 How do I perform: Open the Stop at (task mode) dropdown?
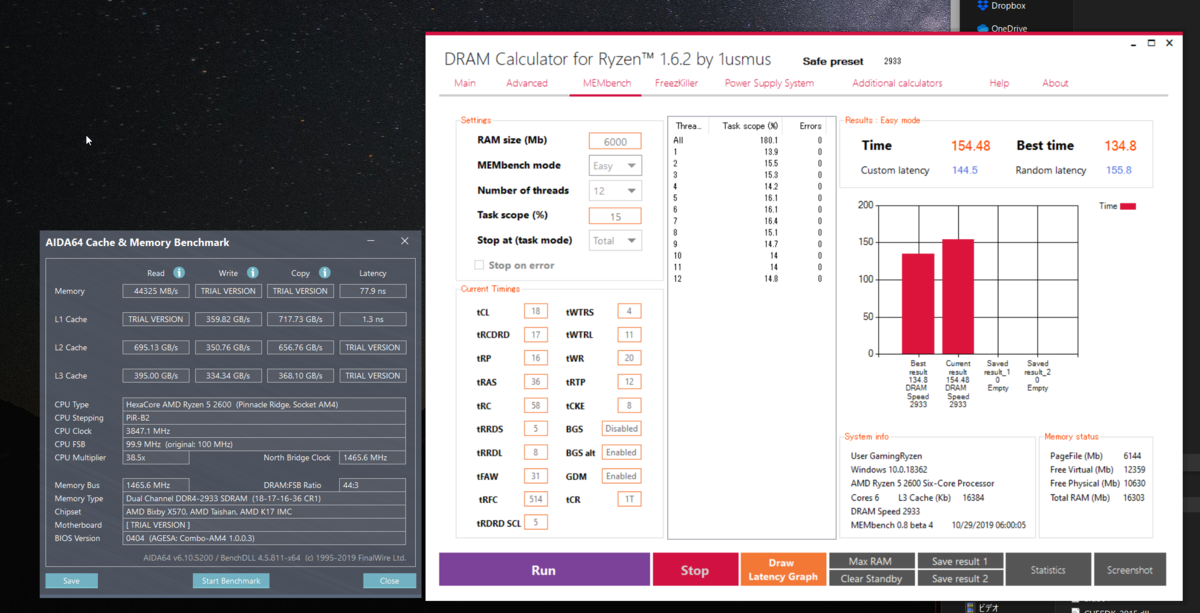click(615, 241)
